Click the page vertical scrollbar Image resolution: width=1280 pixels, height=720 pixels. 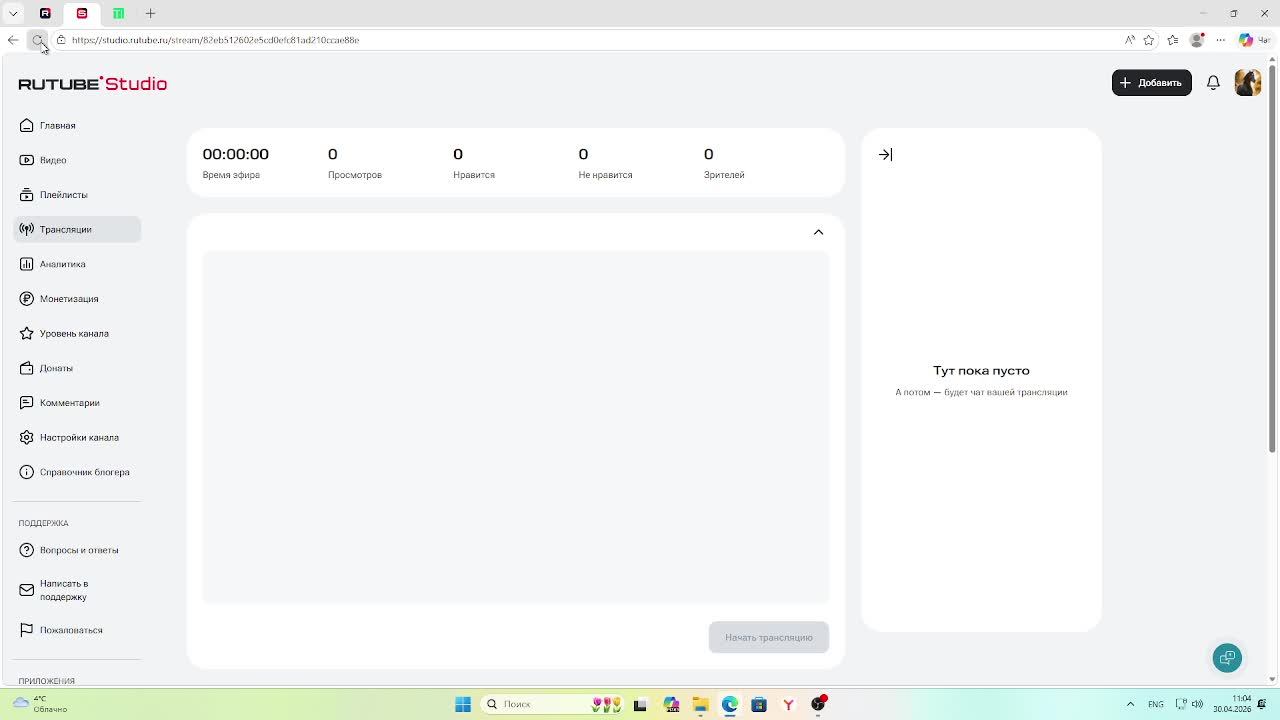(x=1273, y=260)
